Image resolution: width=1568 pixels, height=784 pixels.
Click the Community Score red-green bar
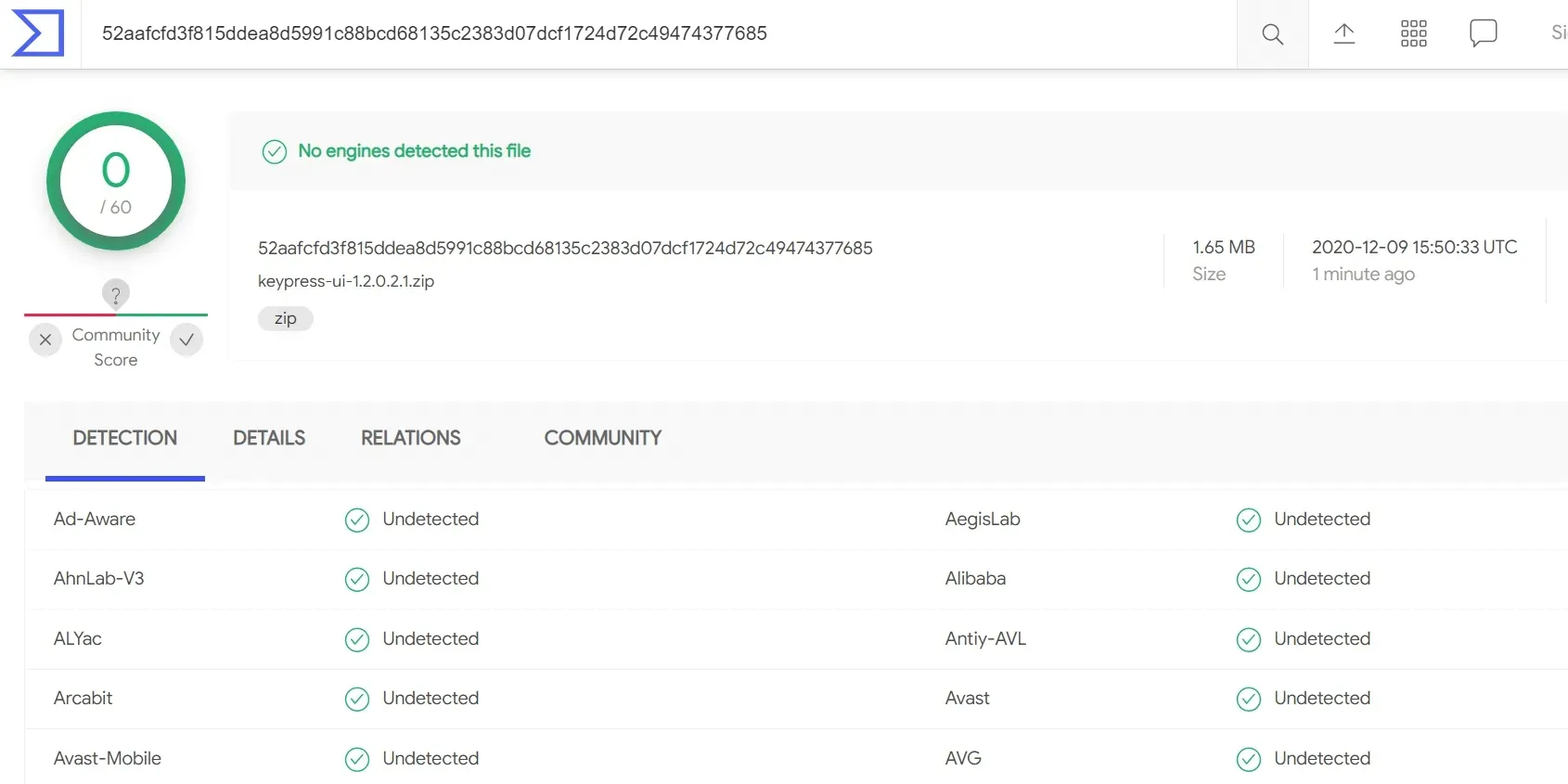click(116, 315)
